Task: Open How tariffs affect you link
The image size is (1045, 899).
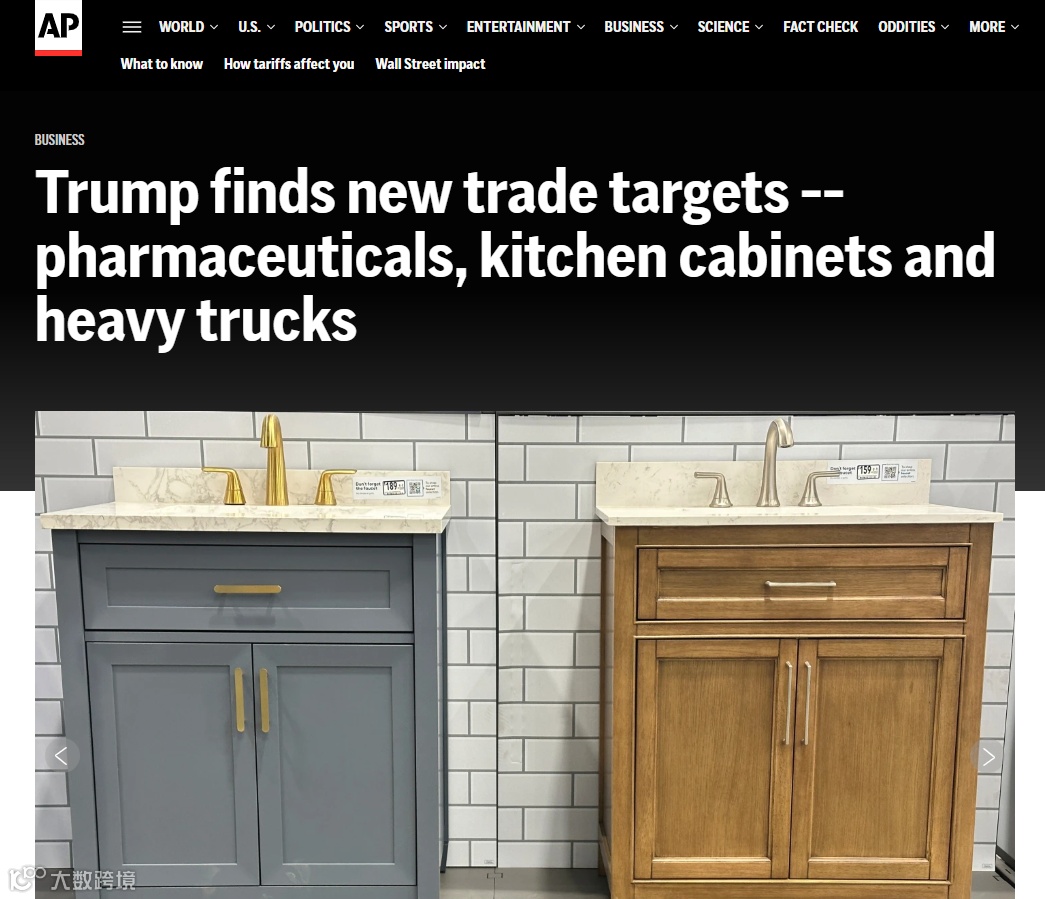Action: 289,64
